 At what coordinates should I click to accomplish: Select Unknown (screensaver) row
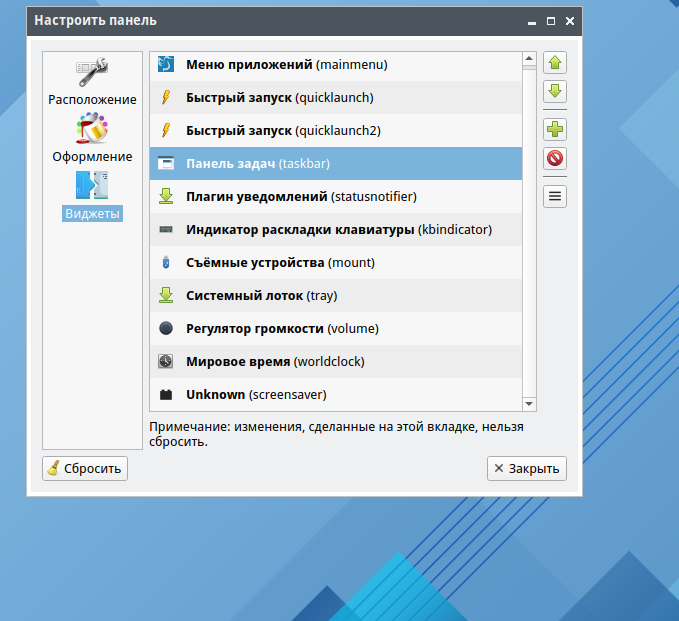click(x=336, y=394)
